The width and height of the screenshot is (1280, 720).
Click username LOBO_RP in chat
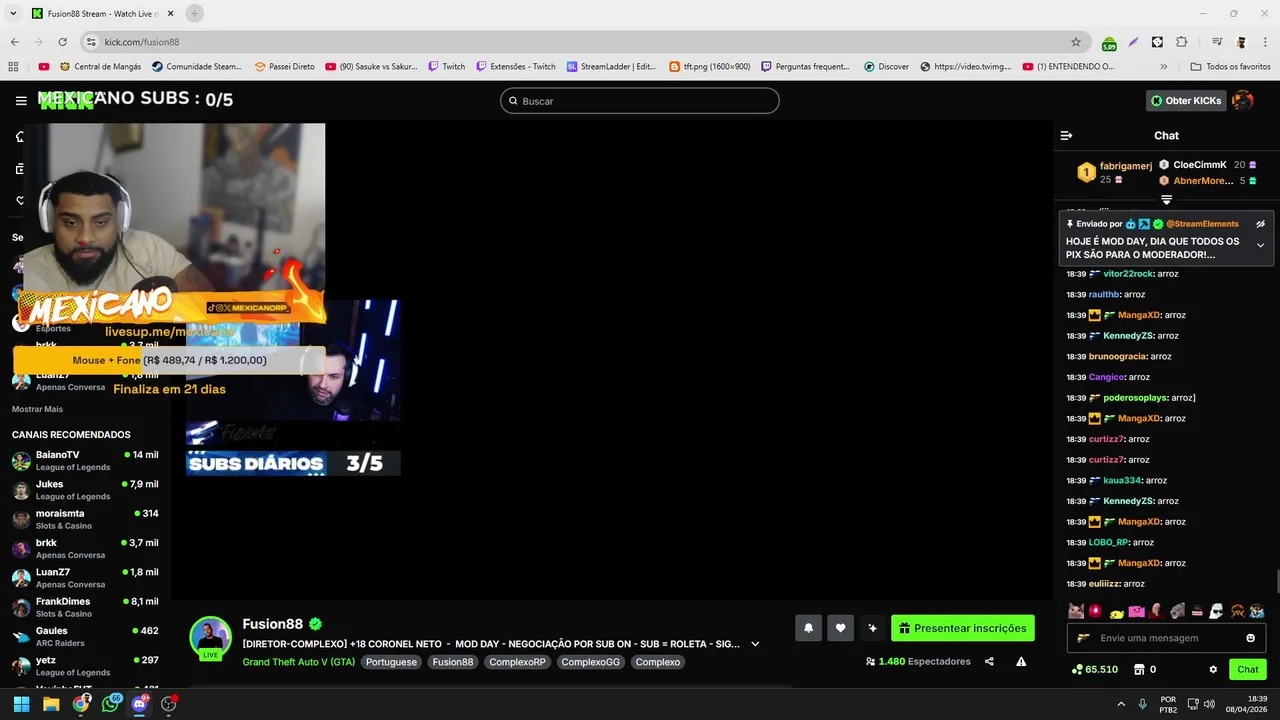pyautogui.click(x=1108, y=543)
